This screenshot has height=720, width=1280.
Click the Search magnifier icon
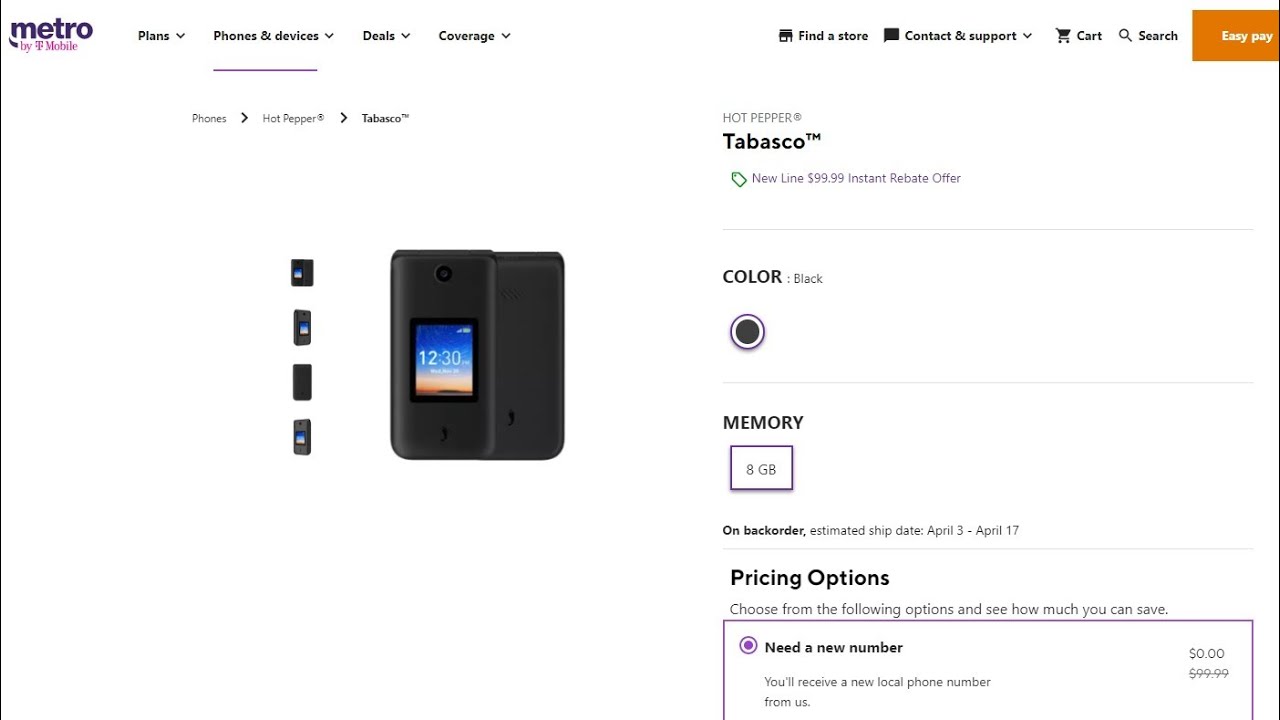coord(1125,36)
